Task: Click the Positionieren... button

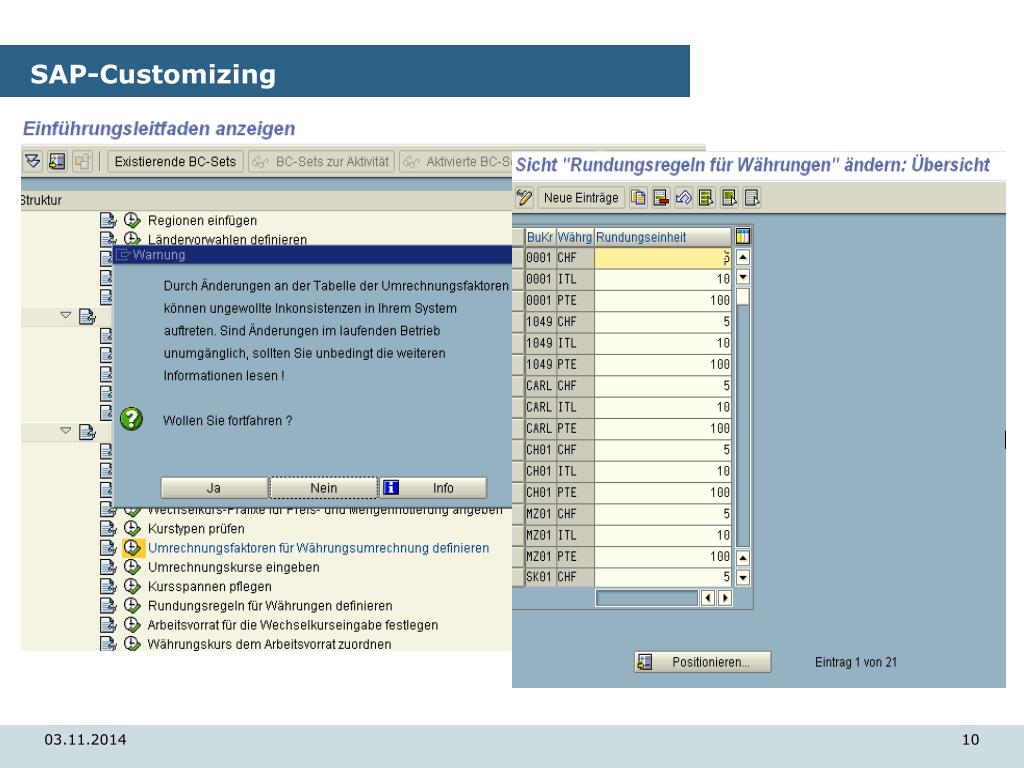Action: tap(703, 662)
